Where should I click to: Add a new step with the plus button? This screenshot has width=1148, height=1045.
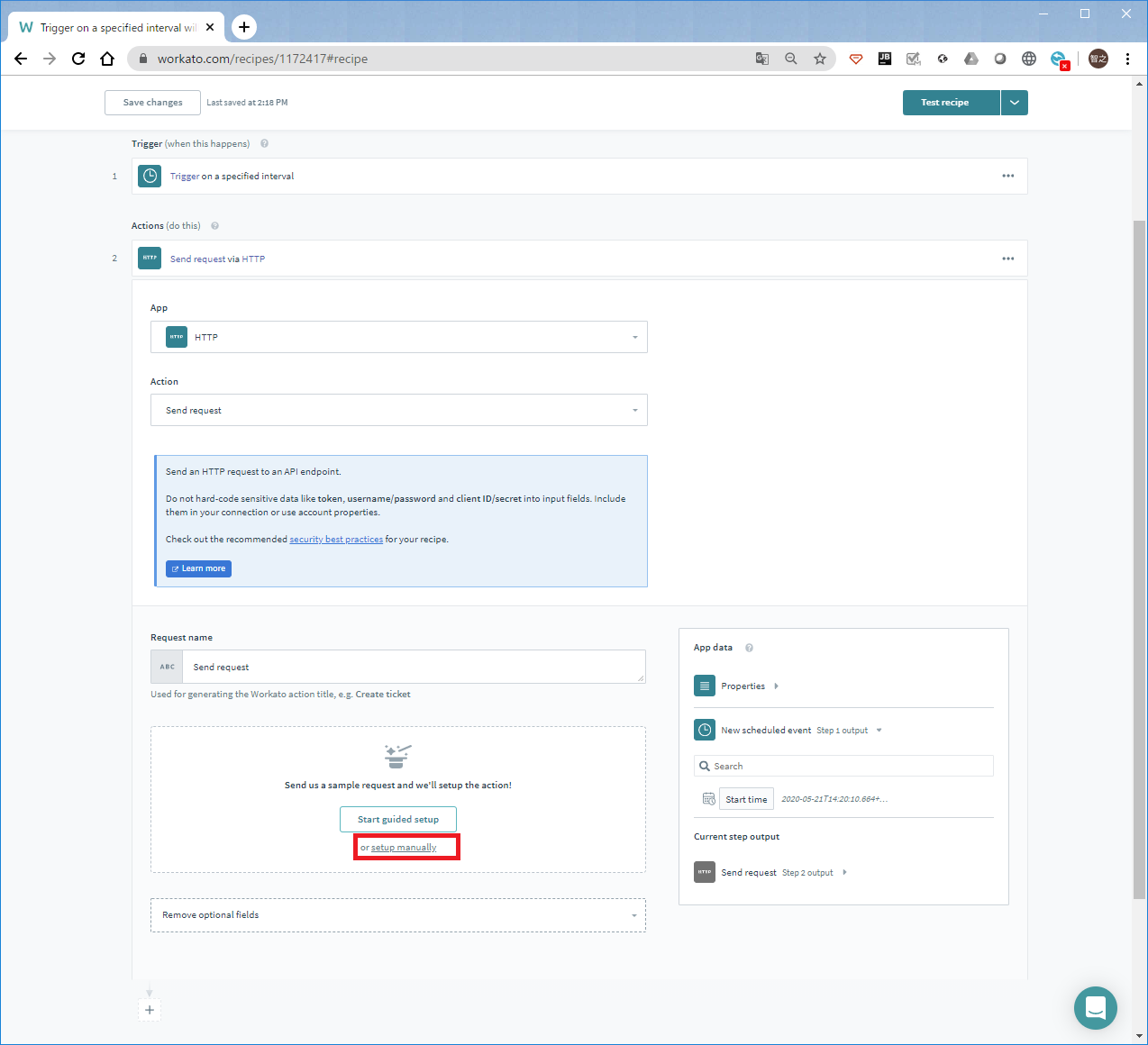tap(150, 1010)
